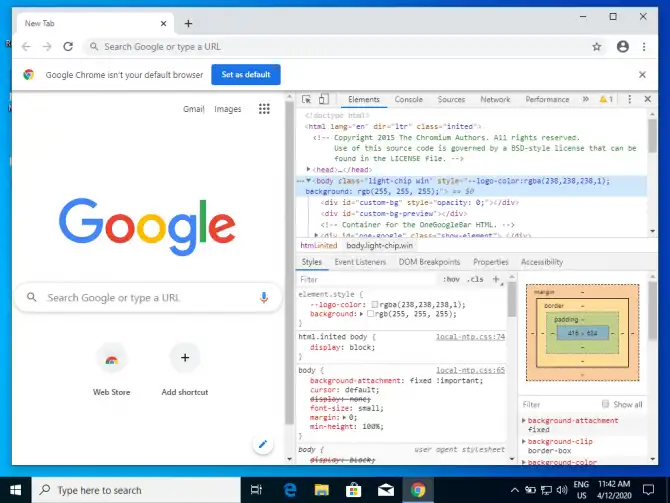Open the Gmail link
Viewport: 670px width, 503px height.
(194, 109)
